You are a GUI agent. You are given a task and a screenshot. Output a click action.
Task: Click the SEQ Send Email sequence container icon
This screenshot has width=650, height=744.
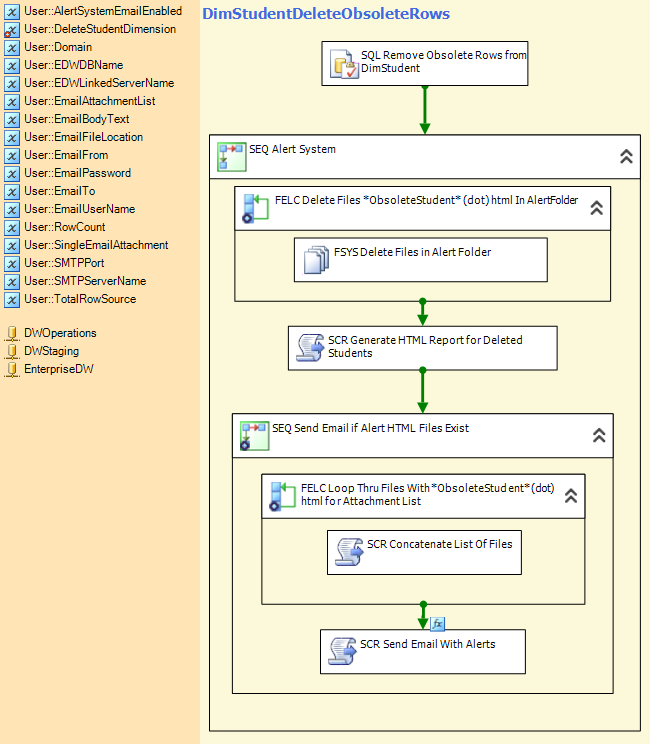coord(254,436)
